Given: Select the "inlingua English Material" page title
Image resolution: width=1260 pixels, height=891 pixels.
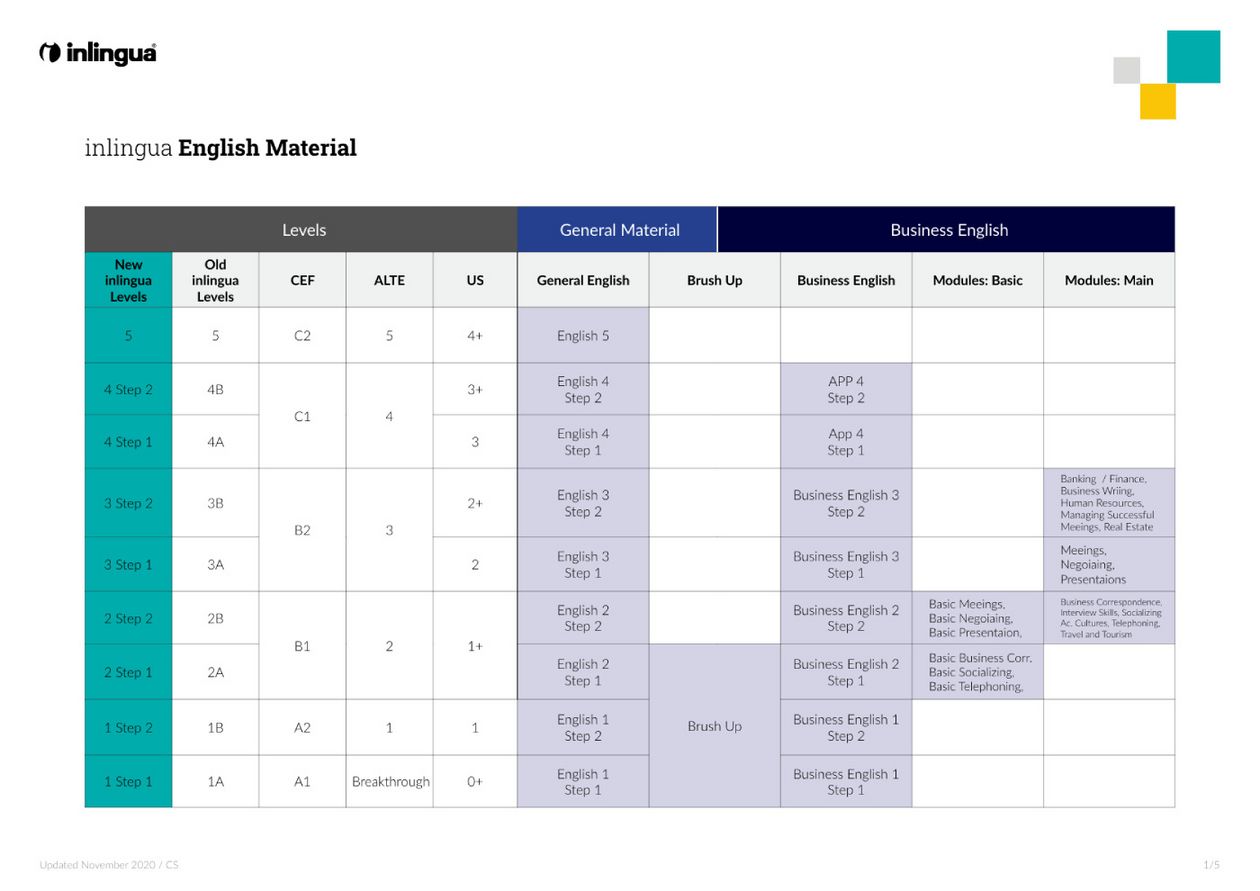Looking at the screenshot, I should [x=221, y=148].
